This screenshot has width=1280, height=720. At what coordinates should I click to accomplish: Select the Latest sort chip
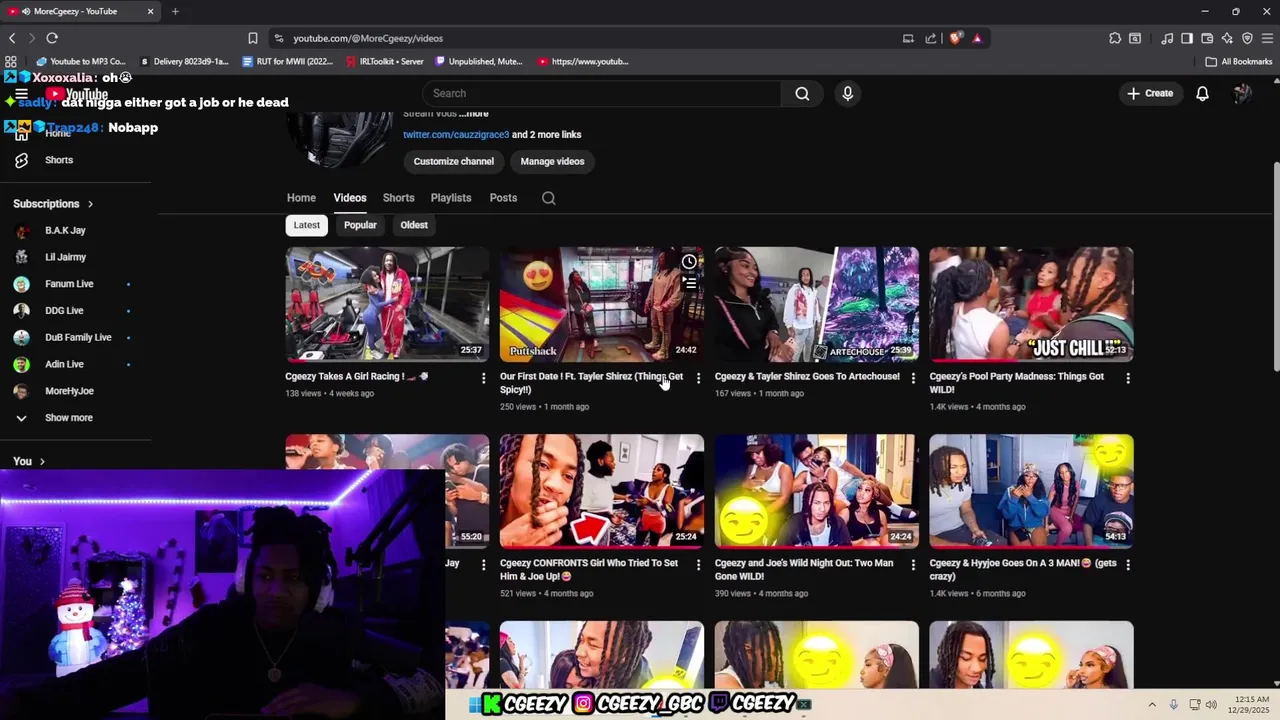tap(307, 225)
